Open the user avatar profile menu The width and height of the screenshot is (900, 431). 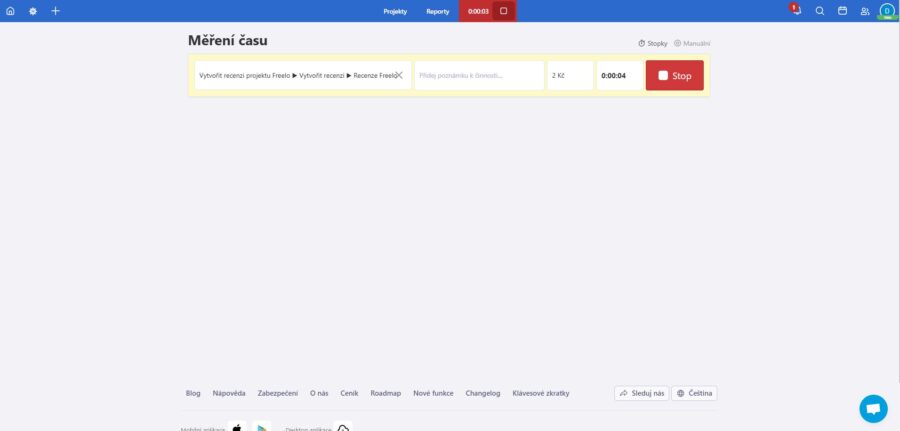(x=887, y=11)
